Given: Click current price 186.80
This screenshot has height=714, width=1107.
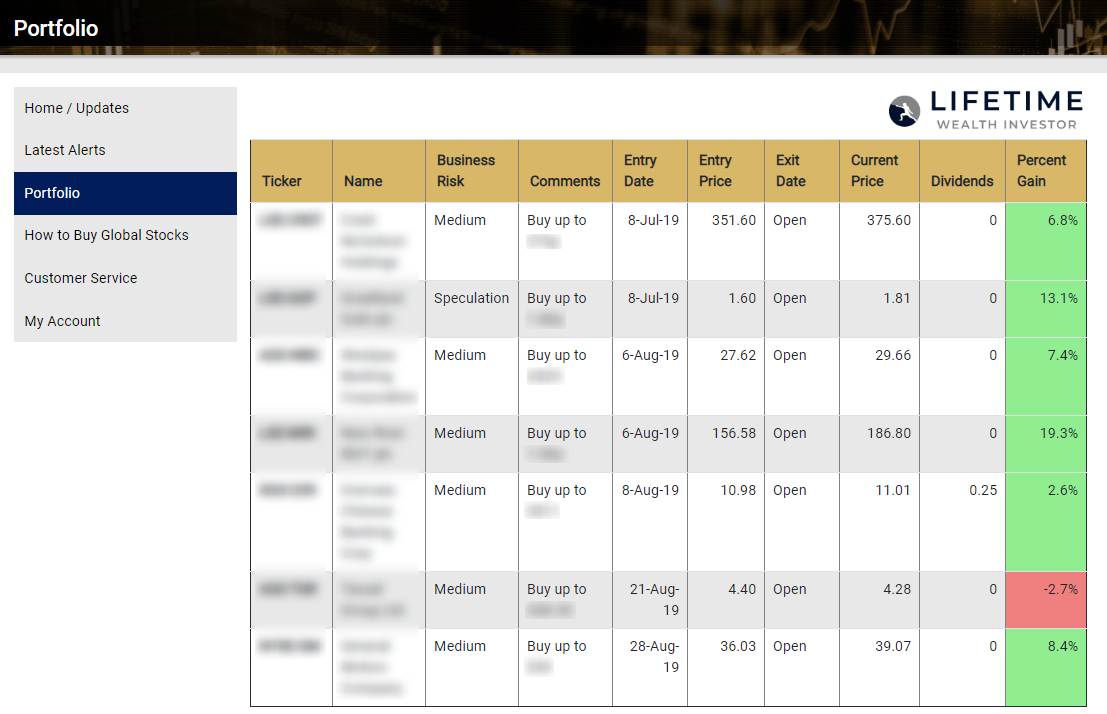Looking at the screenshot, I should [x=889, y=433].
